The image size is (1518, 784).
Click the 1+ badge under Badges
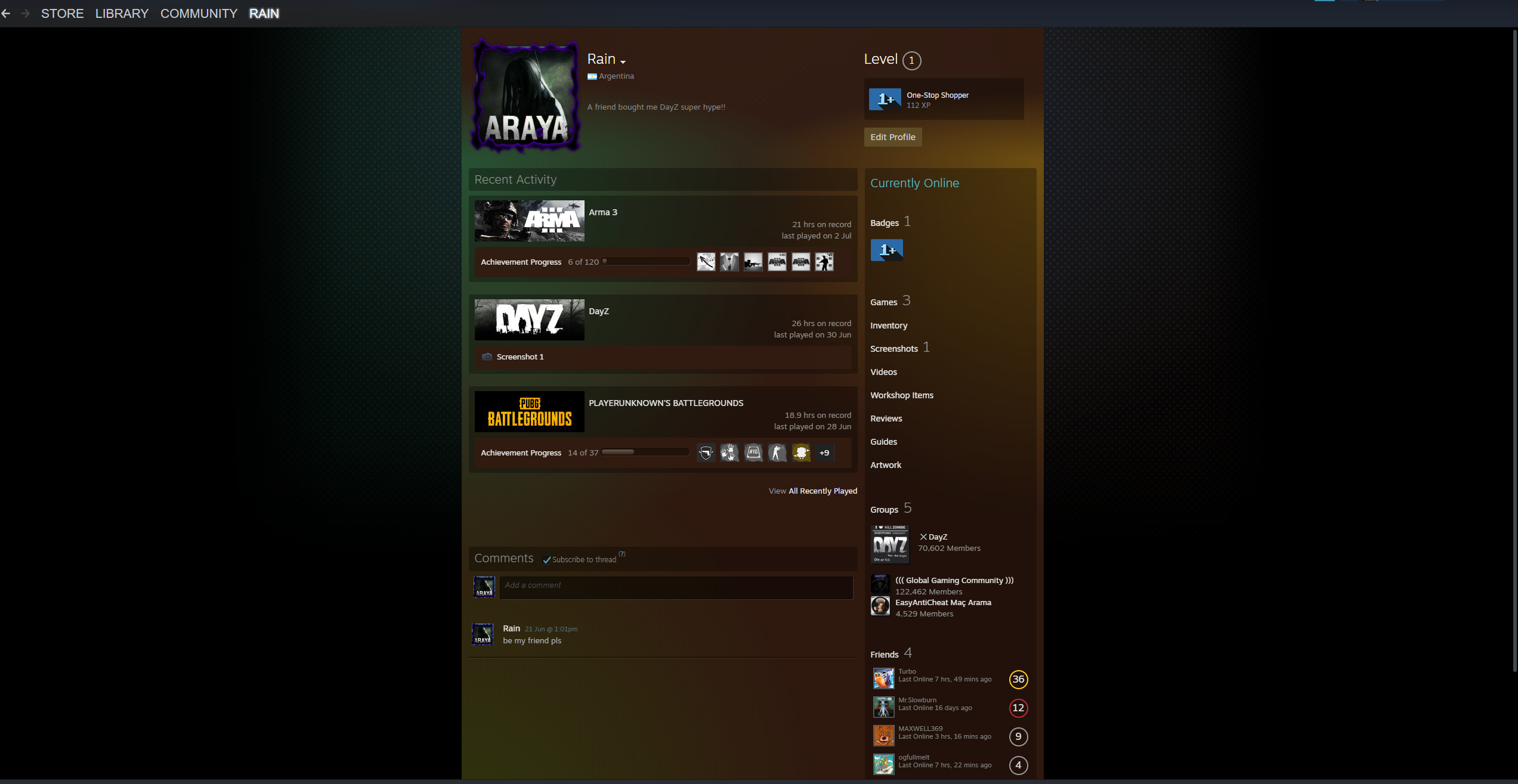(x=886, y=250)
